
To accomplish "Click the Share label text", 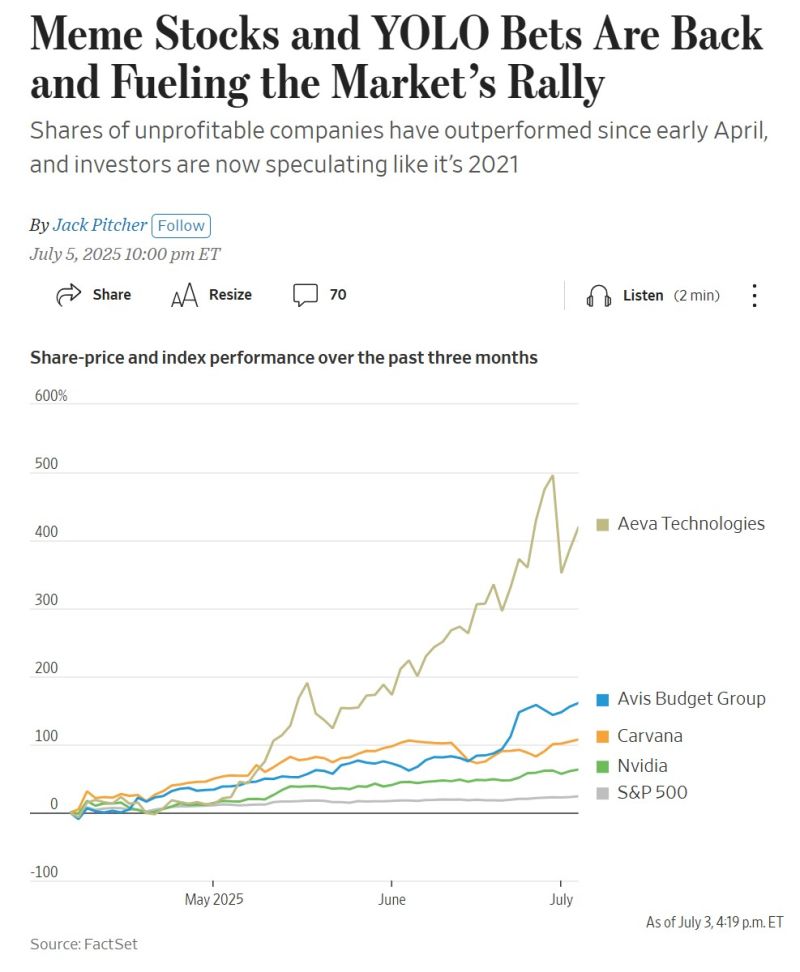I will point(111,295).
